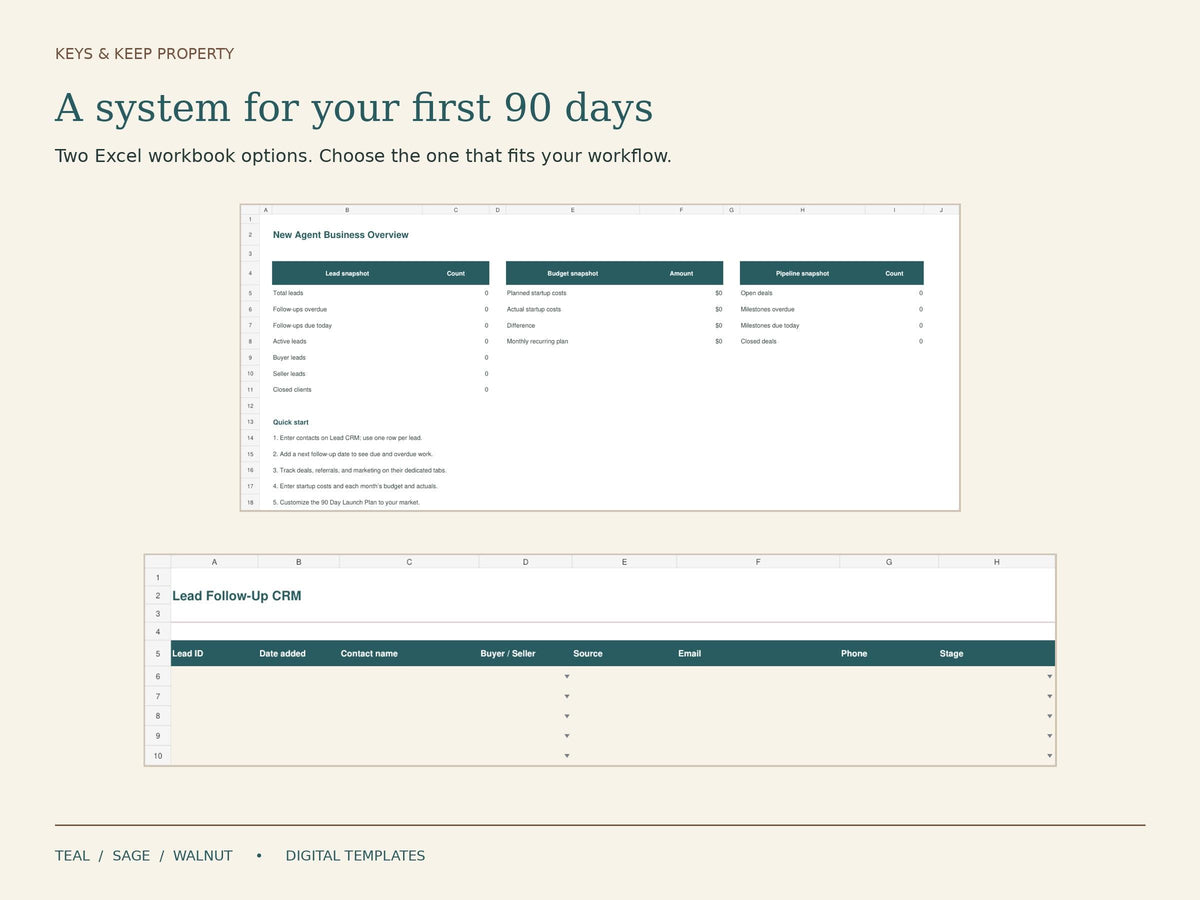
Task: Open Stage dropdown arrow in row 6
Action: click(1049, 677)
